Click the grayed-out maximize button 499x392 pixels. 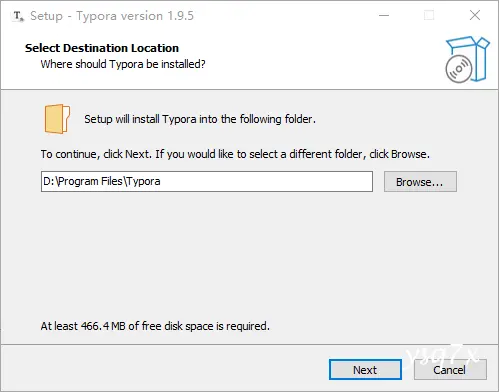pos(429,15)
